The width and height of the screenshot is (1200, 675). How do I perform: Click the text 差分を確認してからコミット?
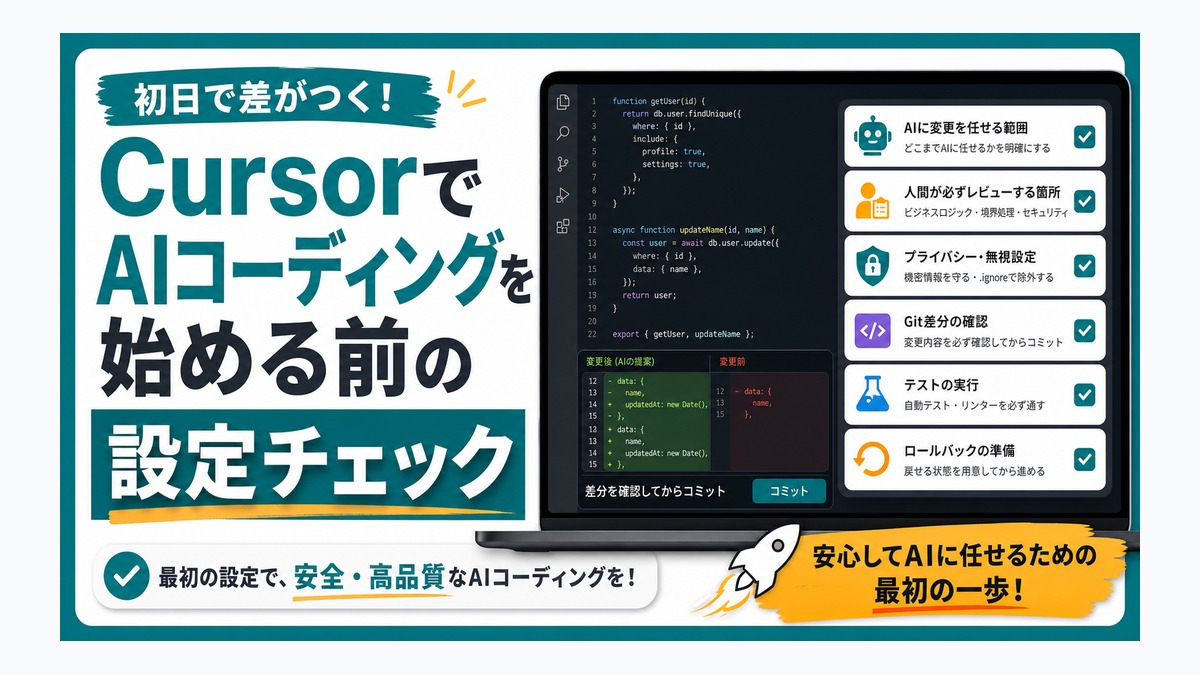point(655,491)
